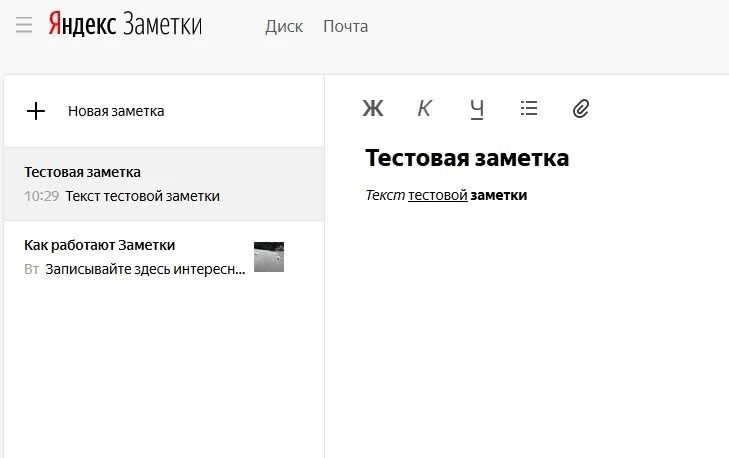This screenshot has height=458, width=729.
Task: Attach a file with paperclip icon
Action: (581, 109)
